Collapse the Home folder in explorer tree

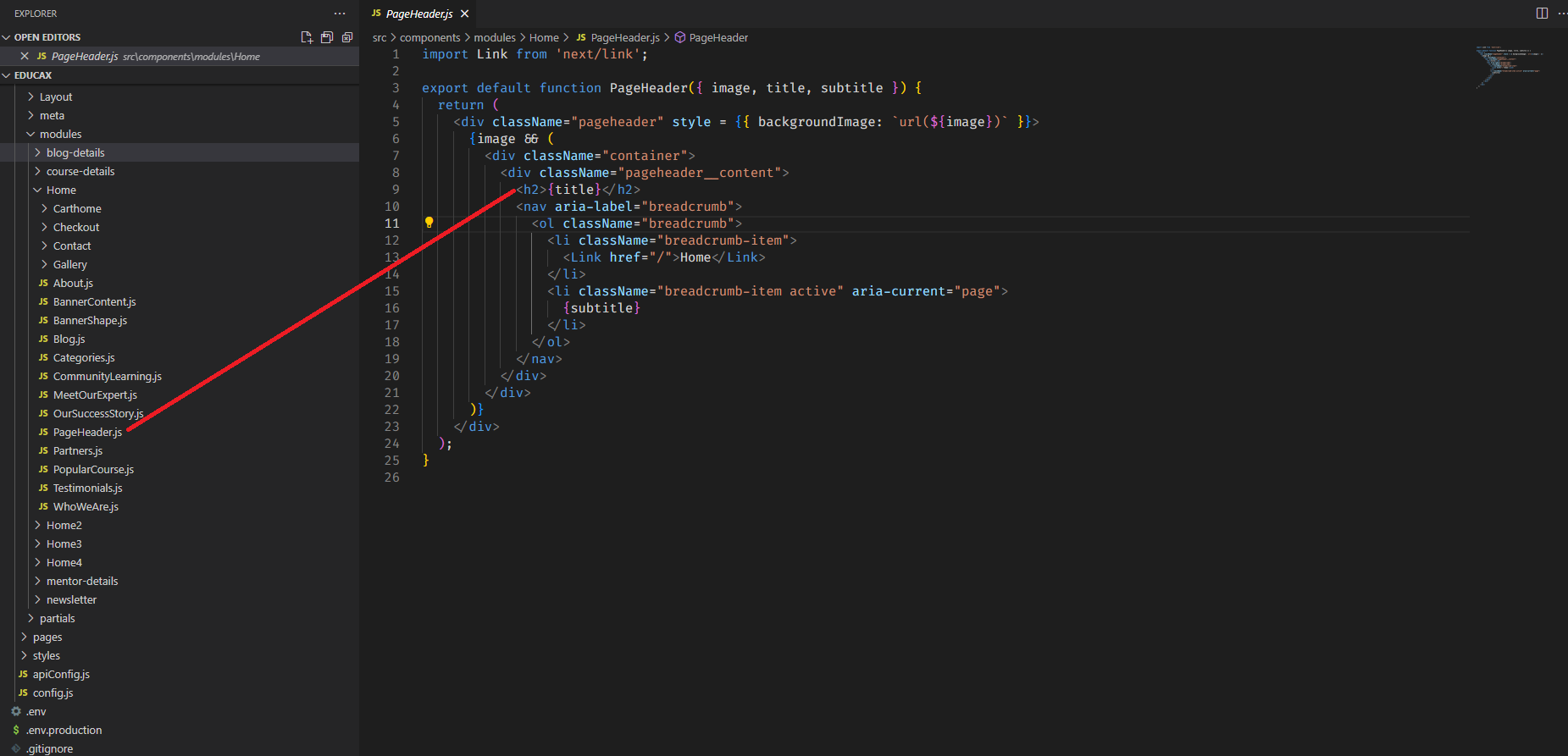[x=61, y=190]
